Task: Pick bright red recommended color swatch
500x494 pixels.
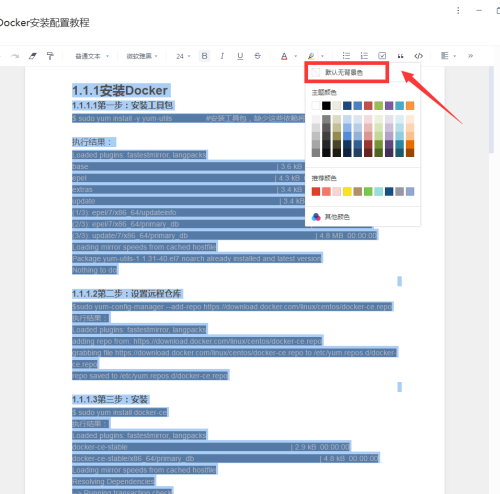Action: click(316, 191)
